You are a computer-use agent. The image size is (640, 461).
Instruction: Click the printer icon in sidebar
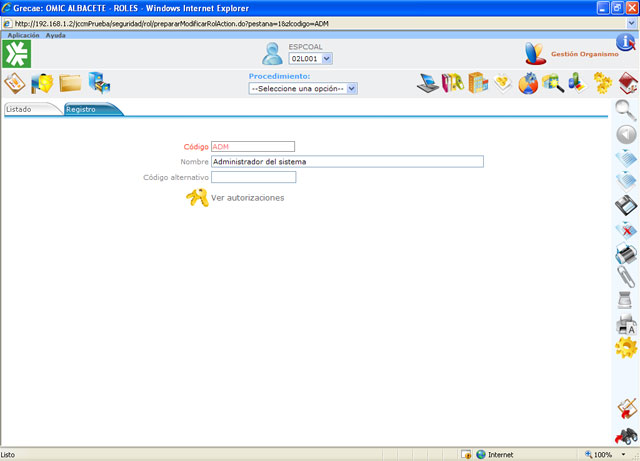click(x=626, y=253)
